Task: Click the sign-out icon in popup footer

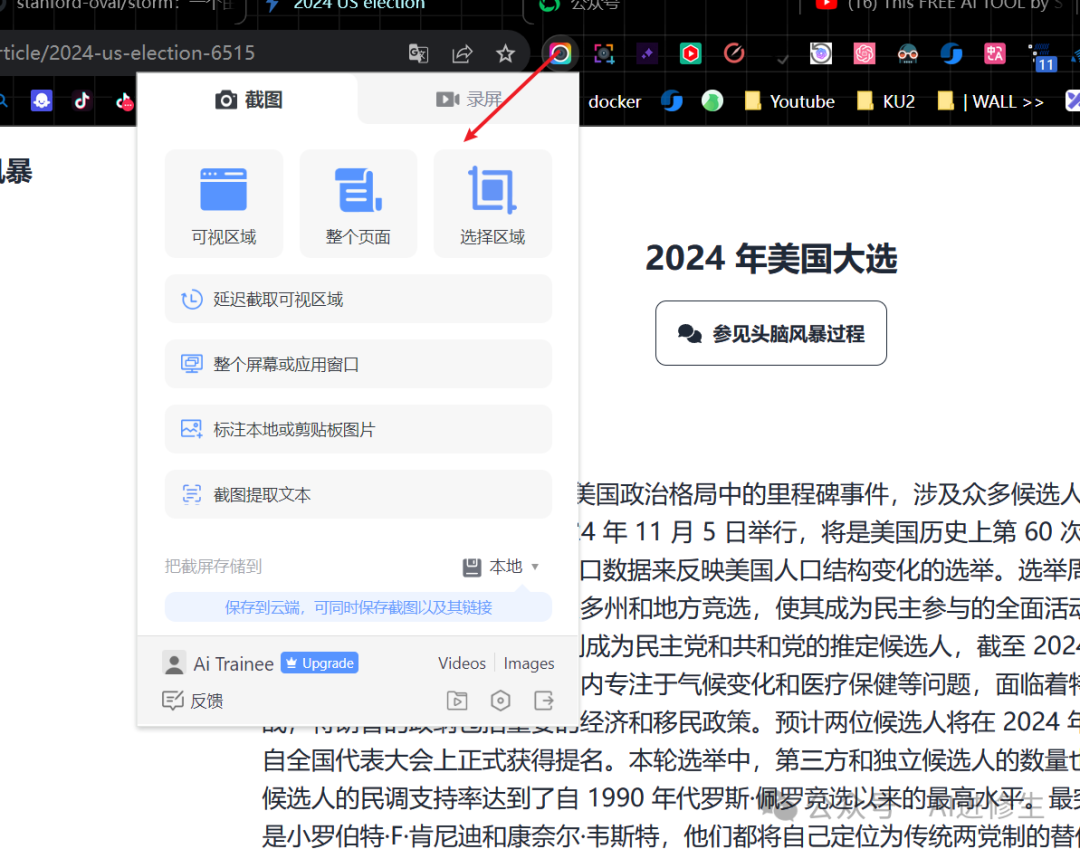Action: tap(543, 701)
